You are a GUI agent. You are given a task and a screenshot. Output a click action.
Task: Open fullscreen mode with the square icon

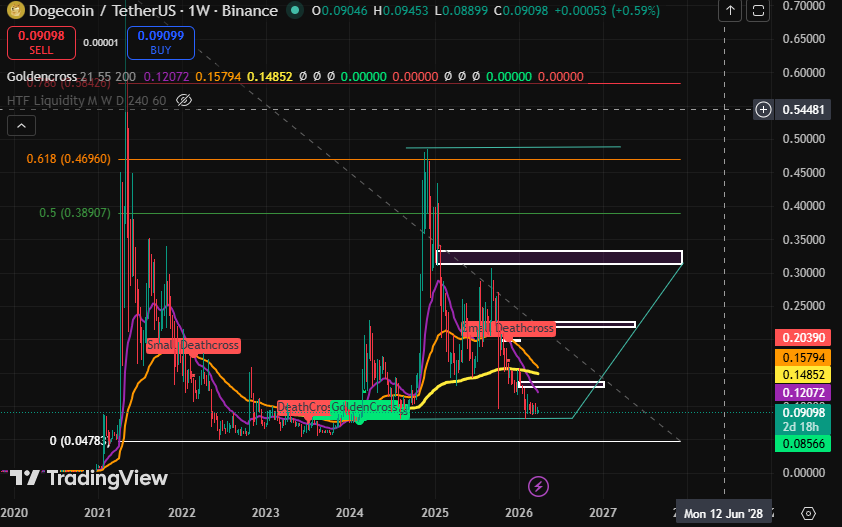758,11
